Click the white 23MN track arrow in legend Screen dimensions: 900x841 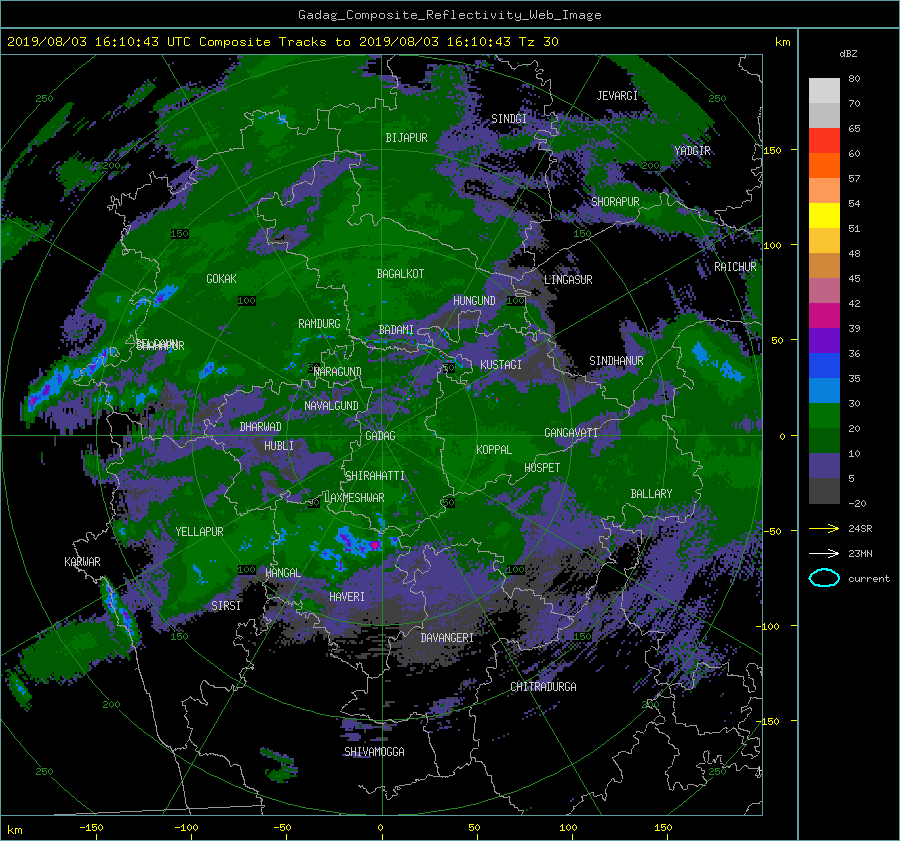824,553
